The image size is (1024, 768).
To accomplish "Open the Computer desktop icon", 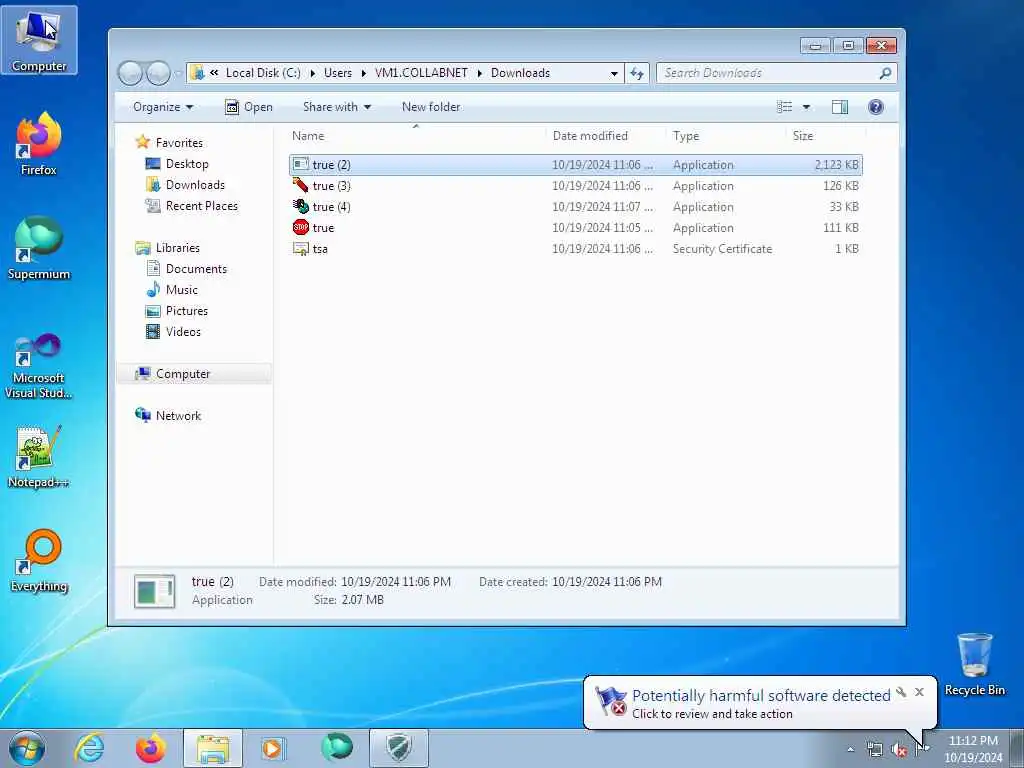I will [39, 40].
